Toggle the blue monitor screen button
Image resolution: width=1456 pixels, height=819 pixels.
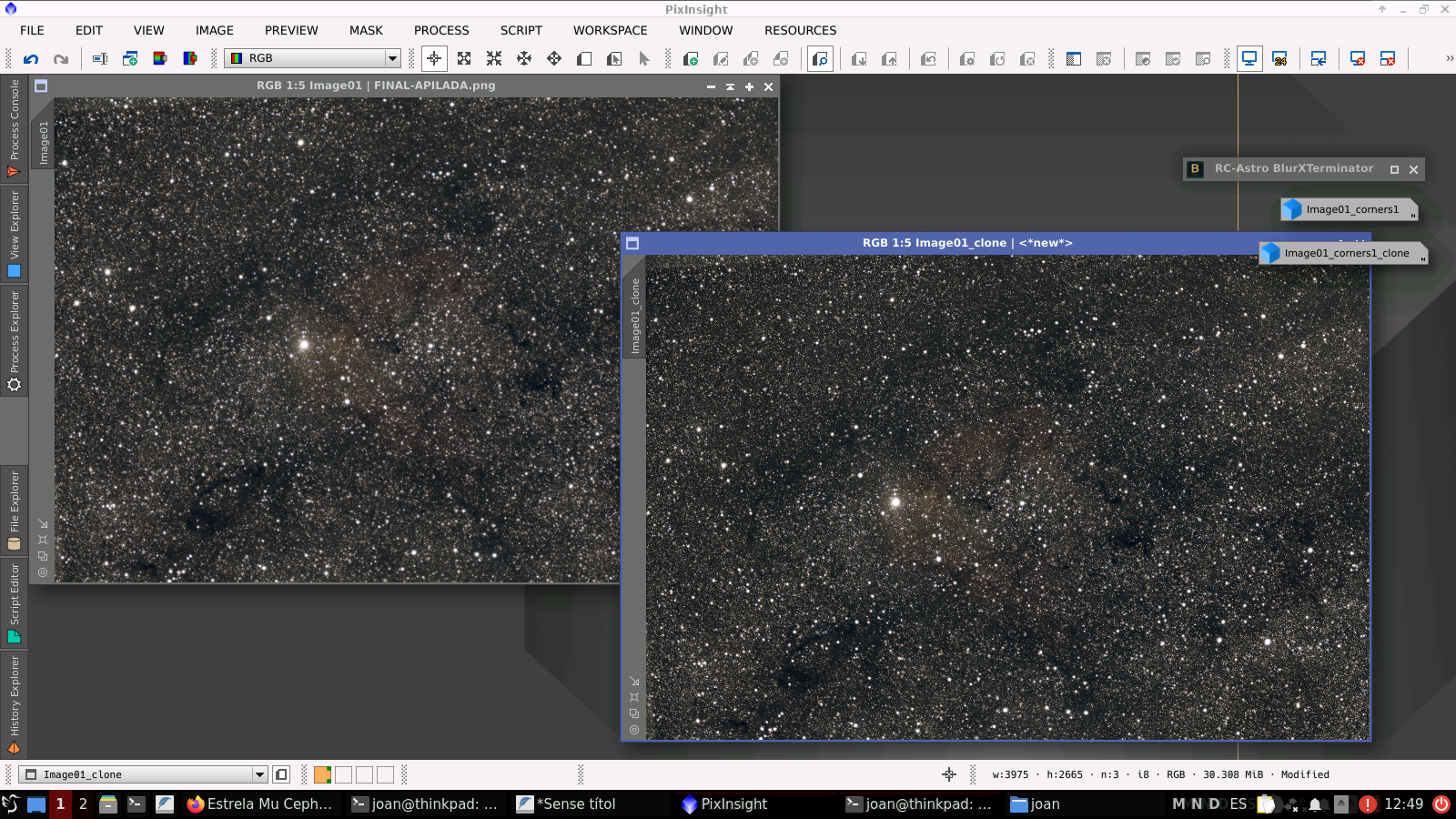[1249, 59]
